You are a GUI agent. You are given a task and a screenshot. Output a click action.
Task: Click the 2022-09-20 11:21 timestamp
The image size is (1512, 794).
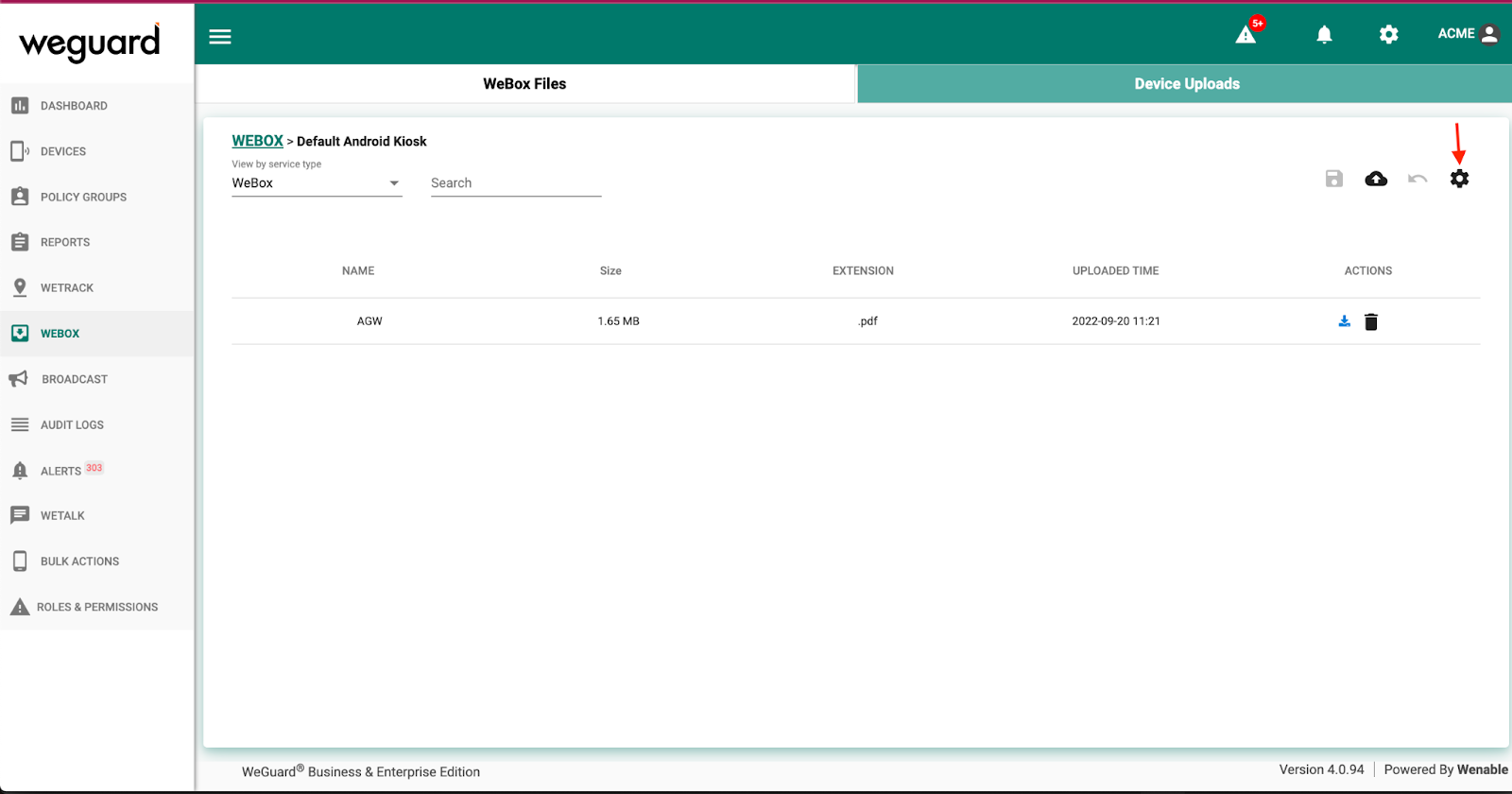click(x=1116, y=321)
